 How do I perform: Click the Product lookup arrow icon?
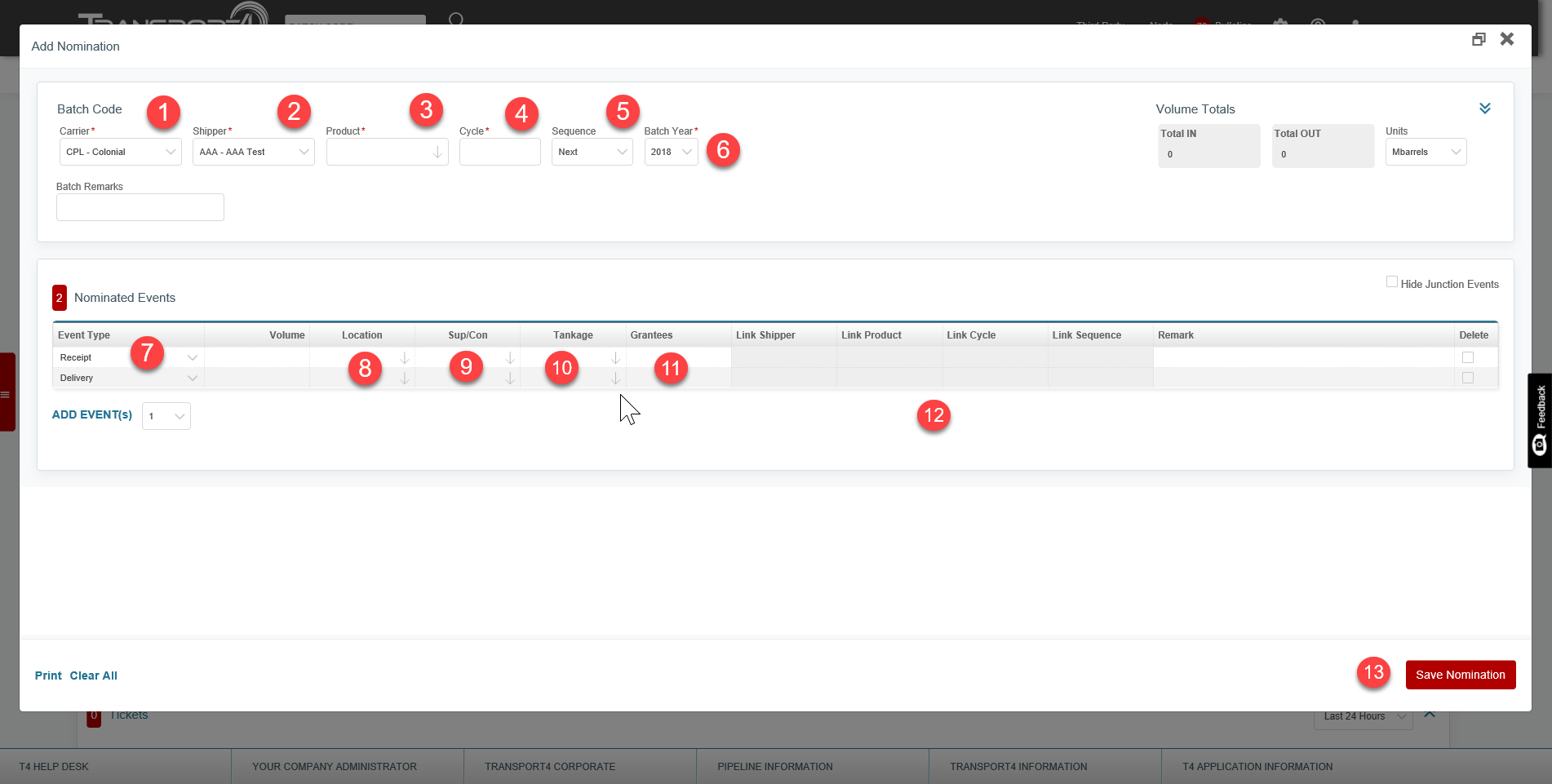click(x=437, y=153)
